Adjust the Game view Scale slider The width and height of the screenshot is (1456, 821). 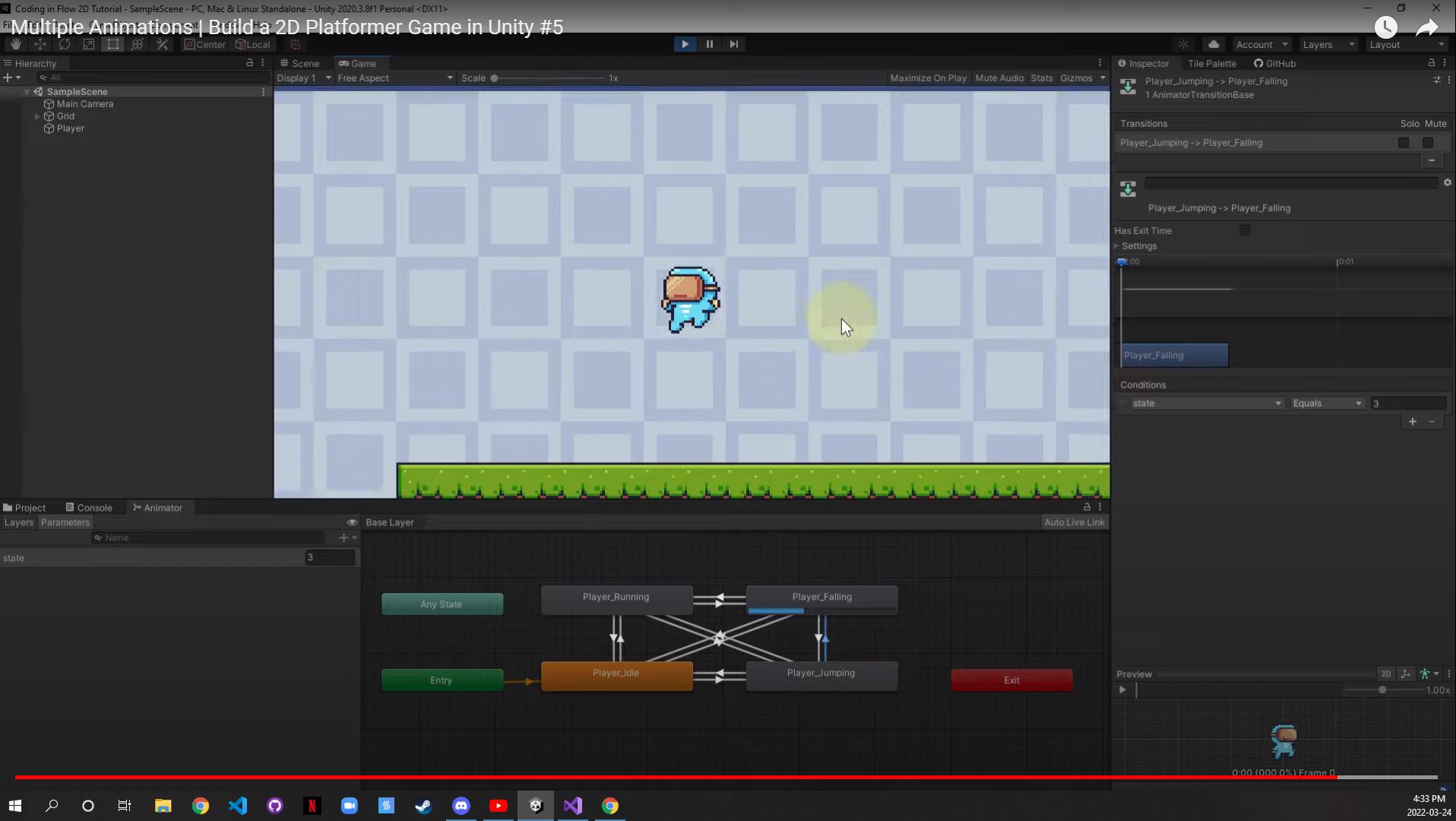click(x=549, y=78)
